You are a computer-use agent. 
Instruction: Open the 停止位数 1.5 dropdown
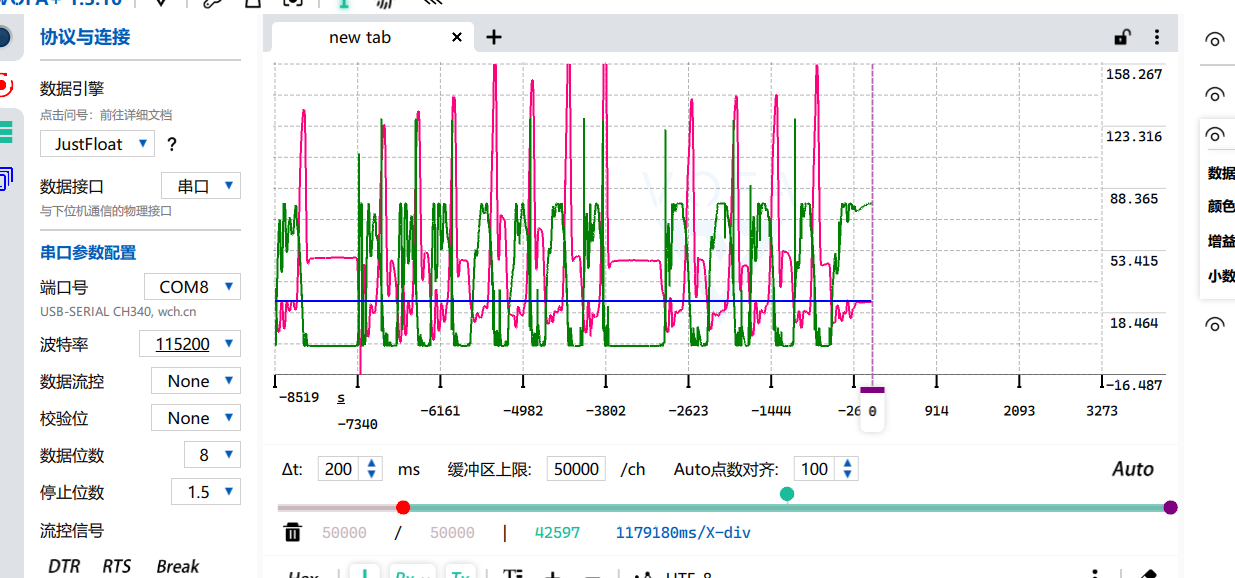coord(206,492)
